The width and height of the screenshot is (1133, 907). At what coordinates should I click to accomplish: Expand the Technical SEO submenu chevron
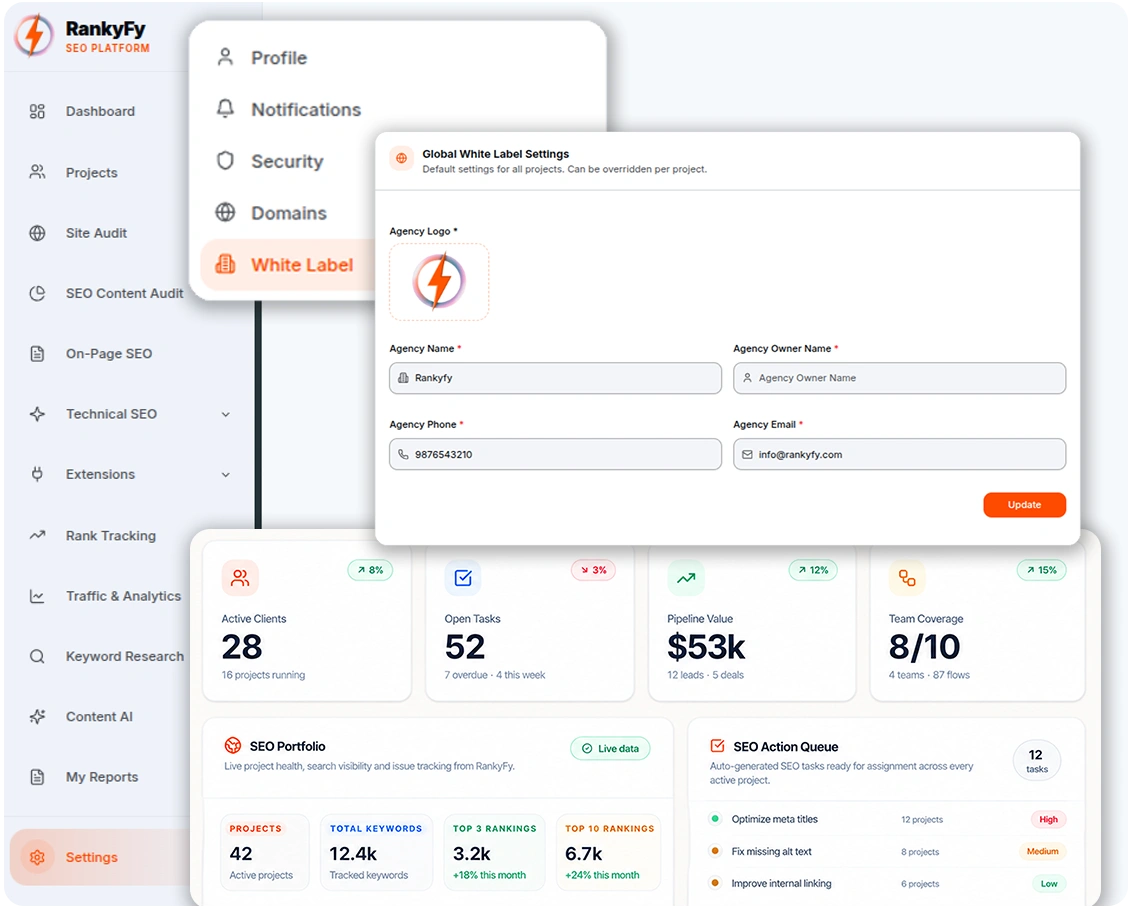(x=225, y=414)
